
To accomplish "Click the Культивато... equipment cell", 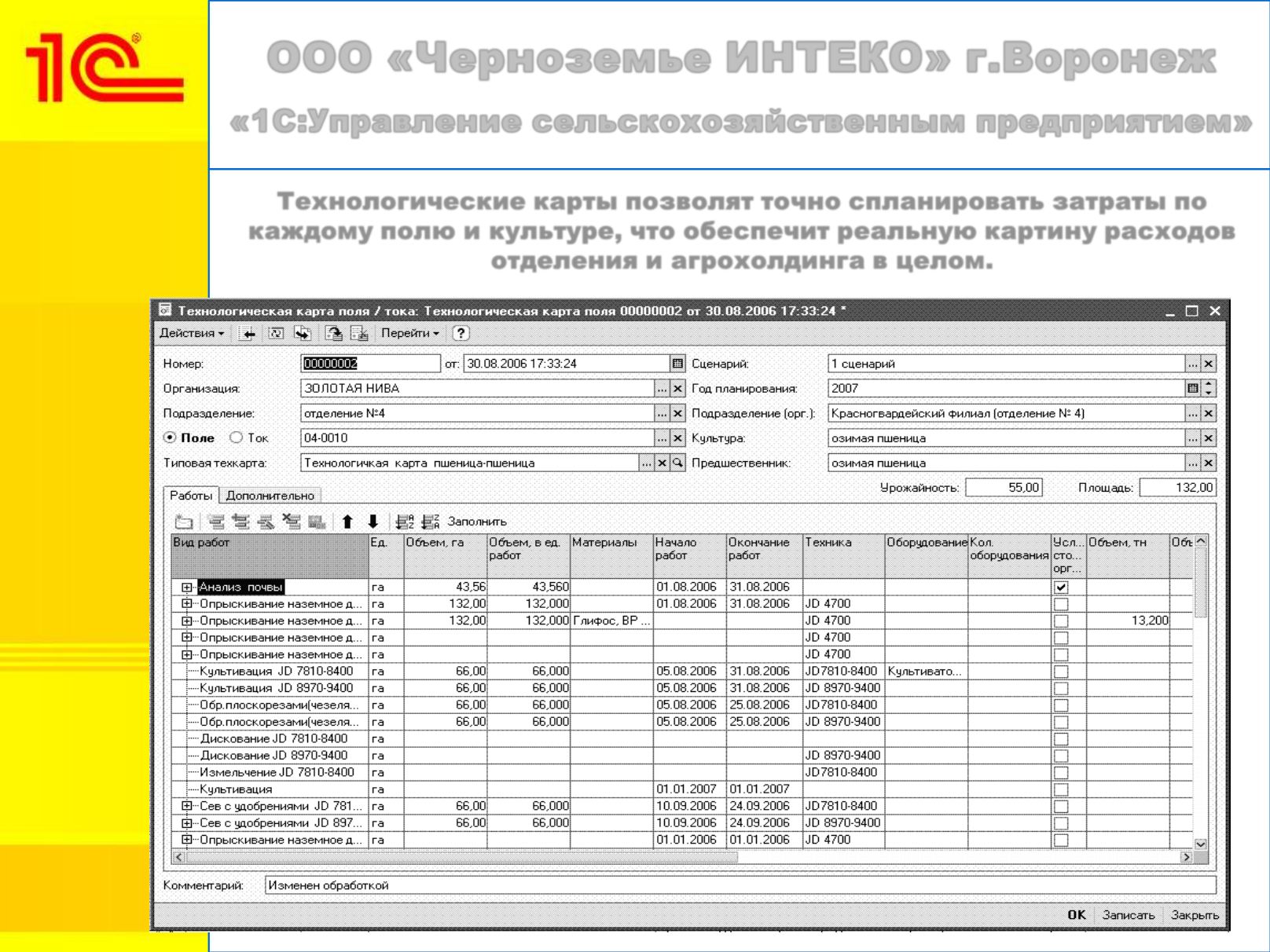I will [926, 672].
